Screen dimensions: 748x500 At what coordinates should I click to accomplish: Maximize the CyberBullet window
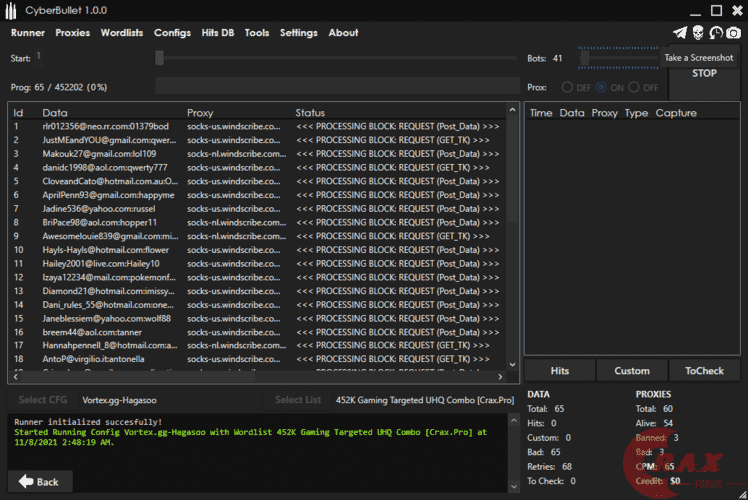pyautogui.click(x=715, y=11)
